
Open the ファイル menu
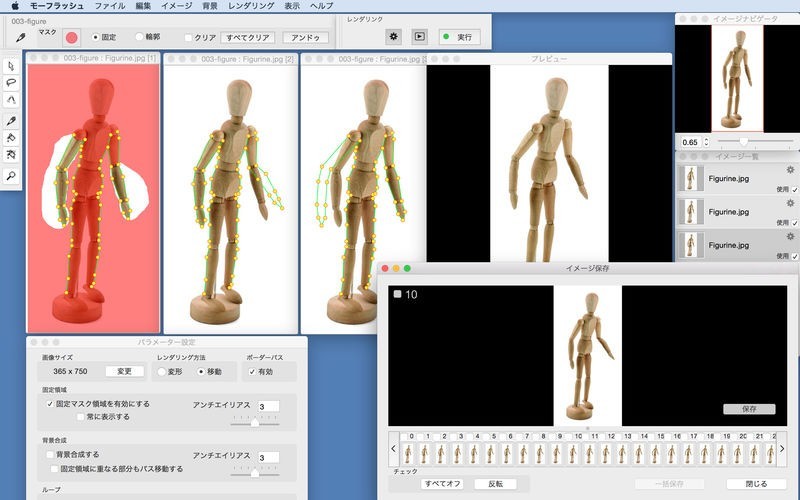[109, 6]
